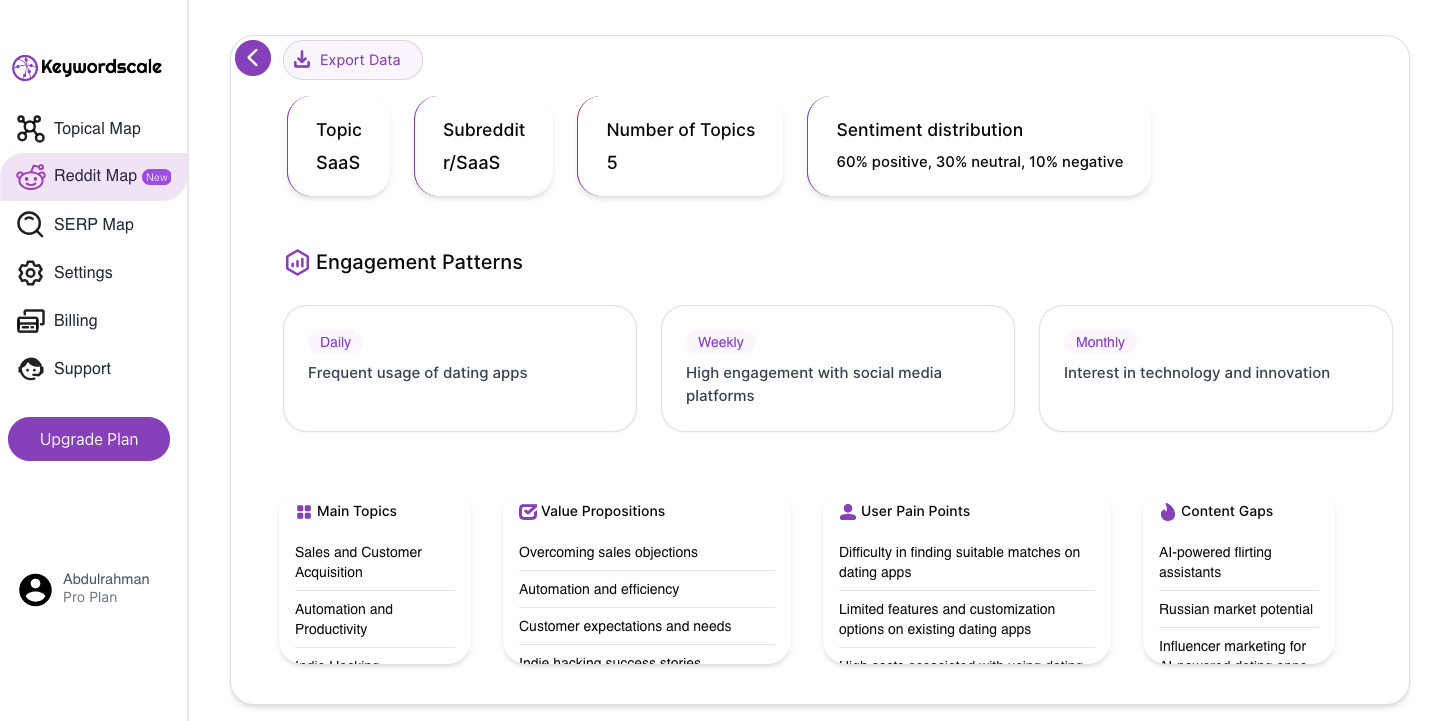Viewport: 1438px width, 721px height.
Task: Select 'Automation and efficiency' row
Action: coord(647,589)
